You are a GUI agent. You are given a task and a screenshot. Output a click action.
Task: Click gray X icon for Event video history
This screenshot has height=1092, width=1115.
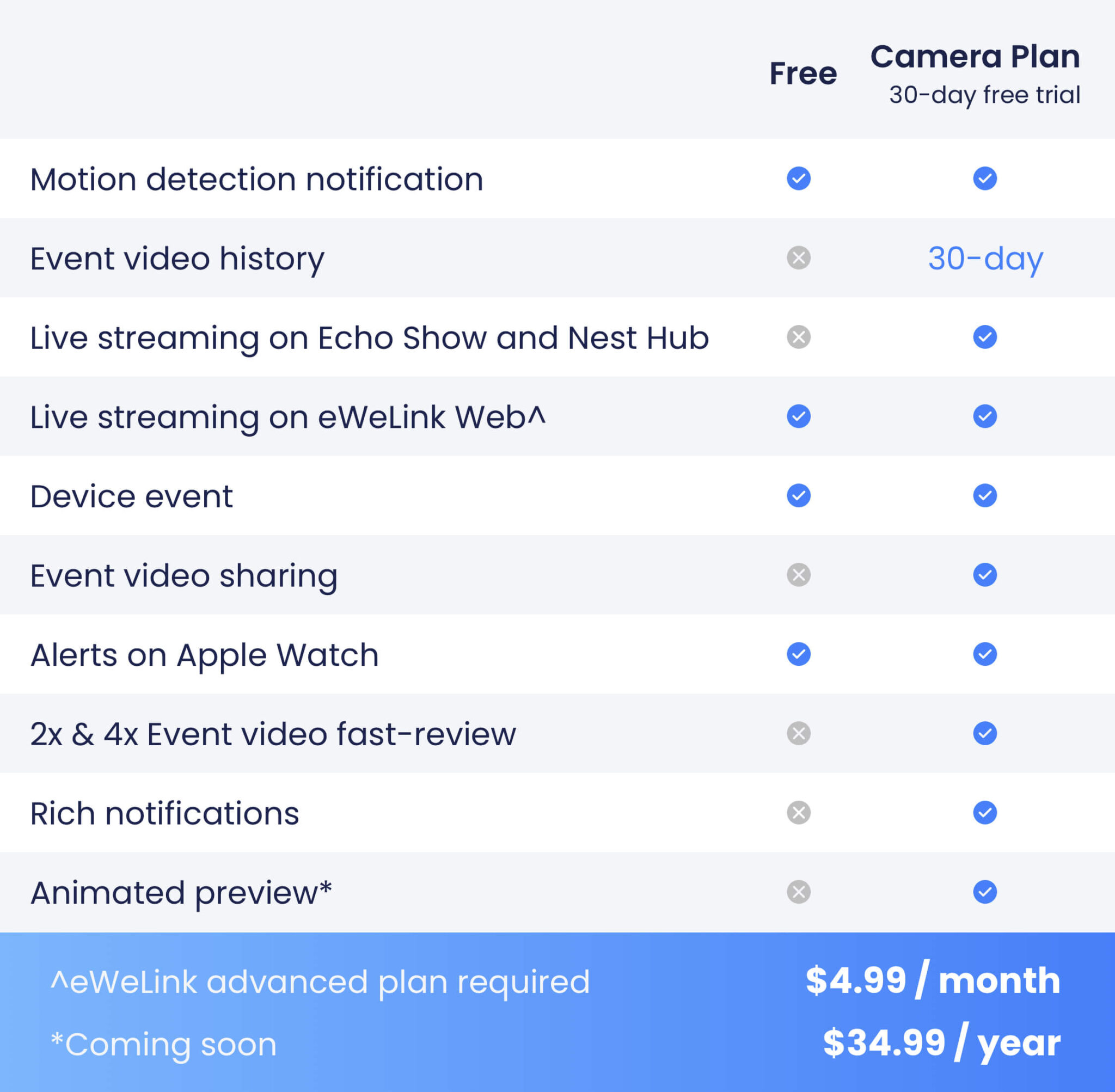tap(798, 257)
